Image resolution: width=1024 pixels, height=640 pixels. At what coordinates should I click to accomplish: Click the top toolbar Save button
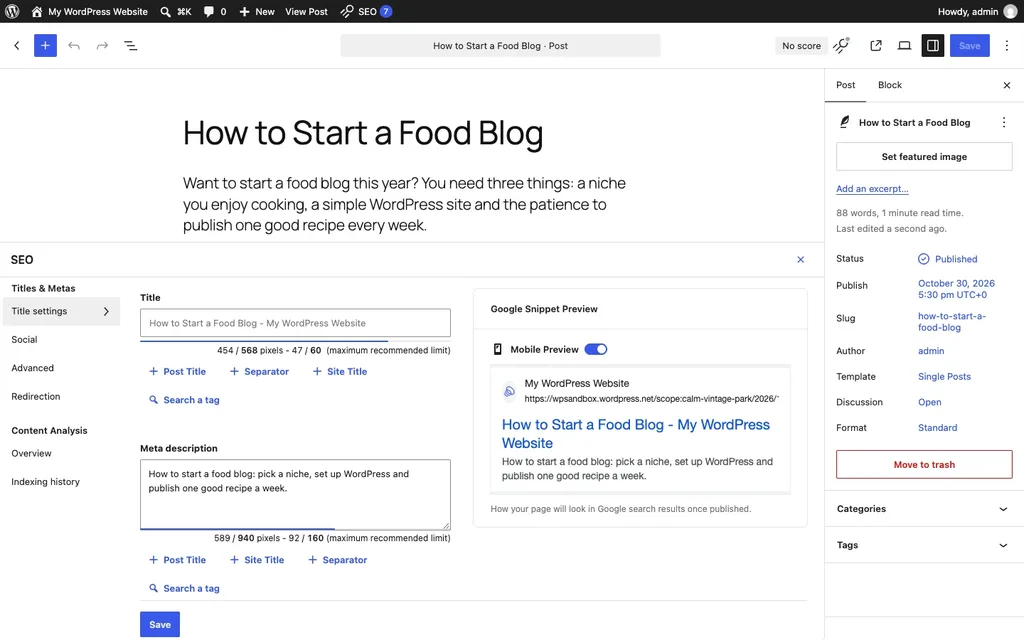(969, 45)
